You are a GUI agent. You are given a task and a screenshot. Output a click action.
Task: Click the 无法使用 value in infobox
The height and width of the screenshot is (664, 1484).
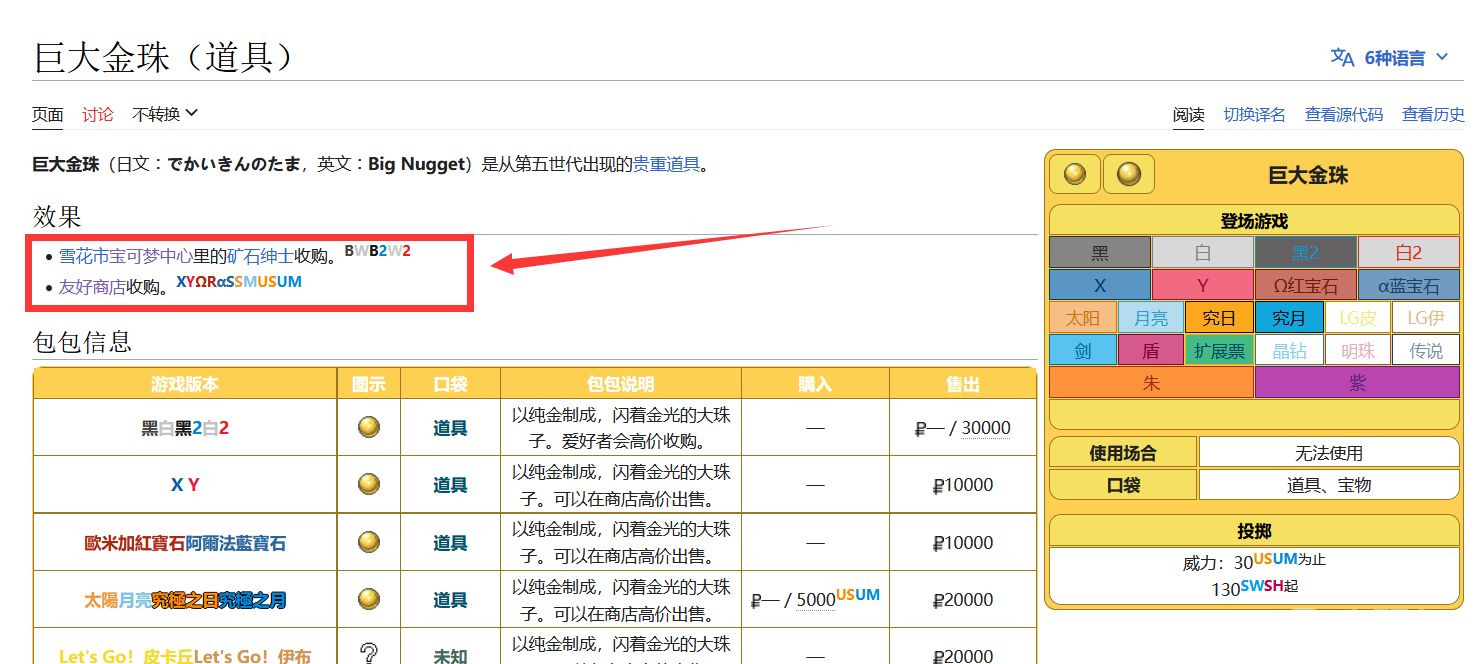point(1329,453)
